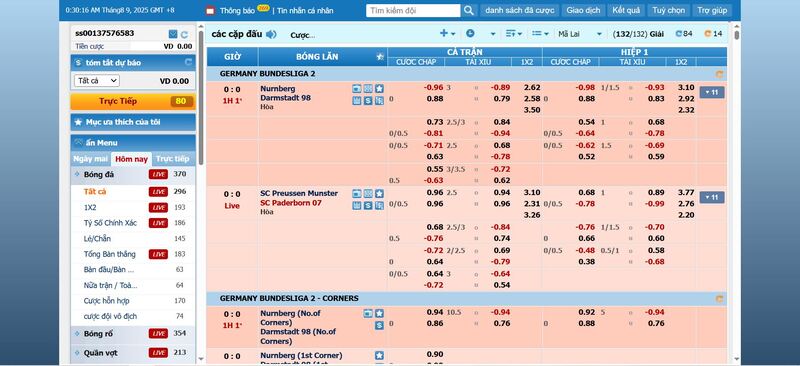Click the speaker icon beside các cặp đấu
Image resolution: width=800 pixels, height=366 pixels.
tap(271, 34)
